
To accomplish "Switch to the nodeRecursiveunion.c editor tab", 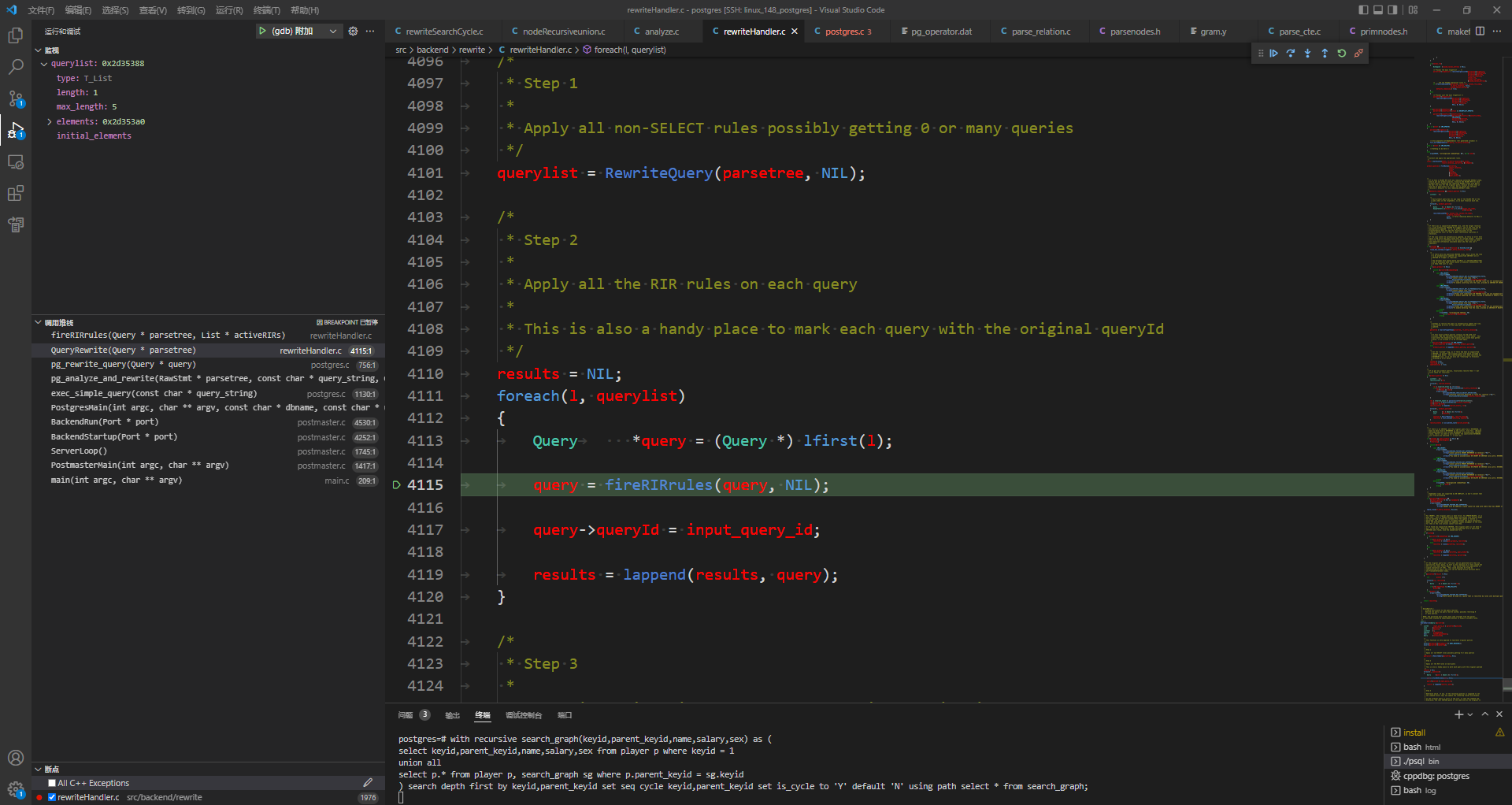I will 564,32.
